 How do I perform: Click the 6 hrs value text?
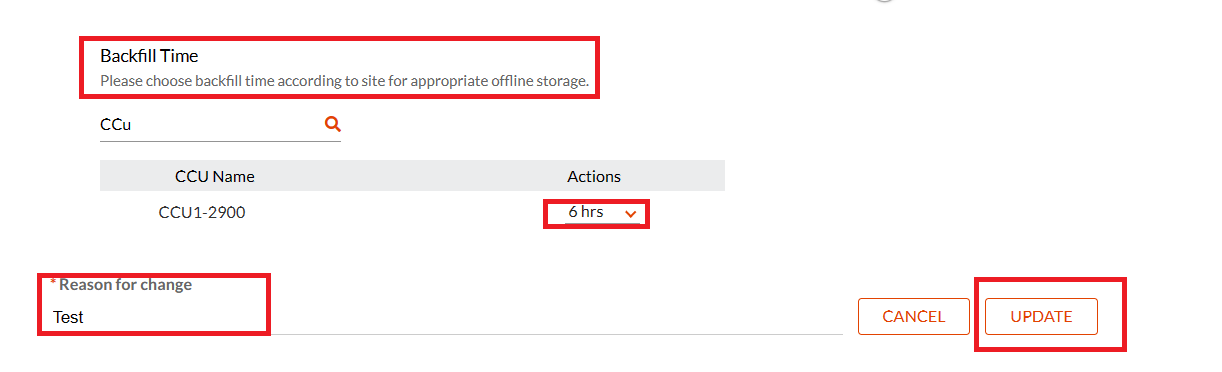(x=586, y=212)
